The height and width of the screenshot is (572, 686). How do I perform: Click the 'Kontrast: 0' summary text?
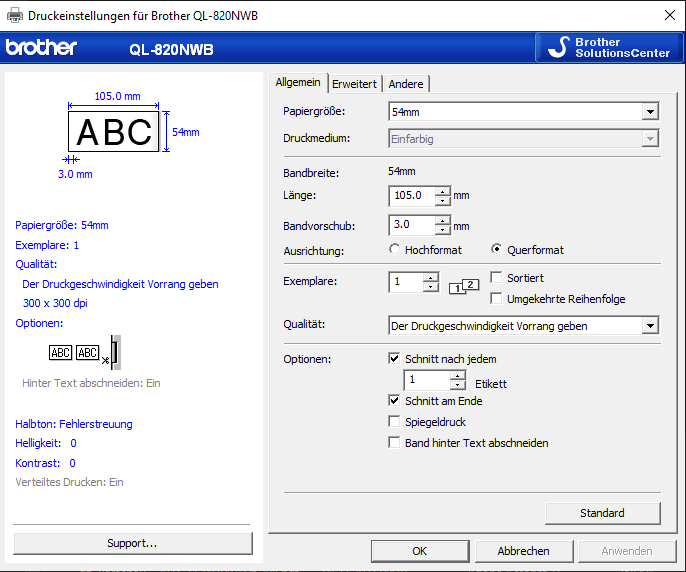46,463
